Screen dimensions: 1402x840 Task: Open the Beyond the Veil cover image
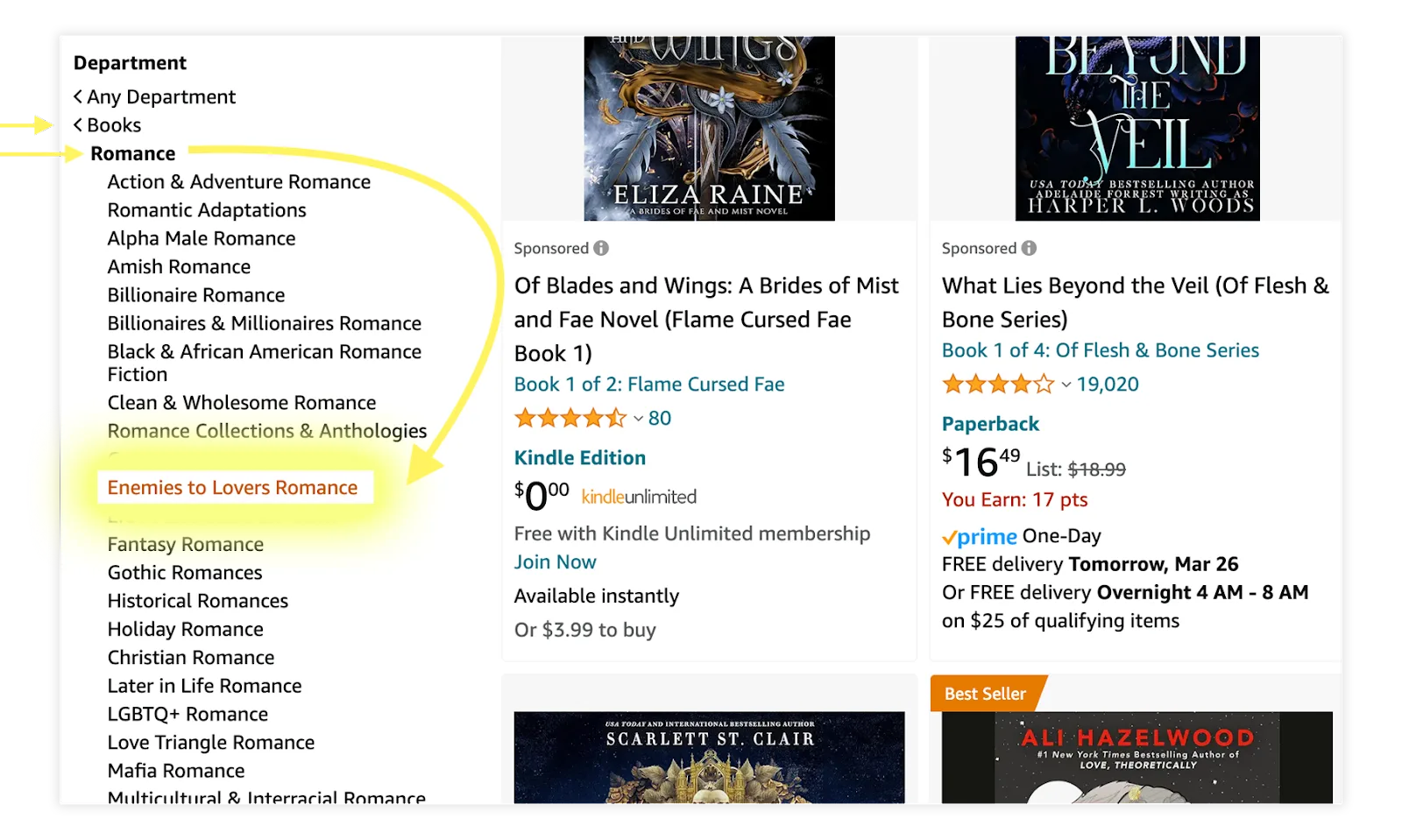click(1137, 129)
